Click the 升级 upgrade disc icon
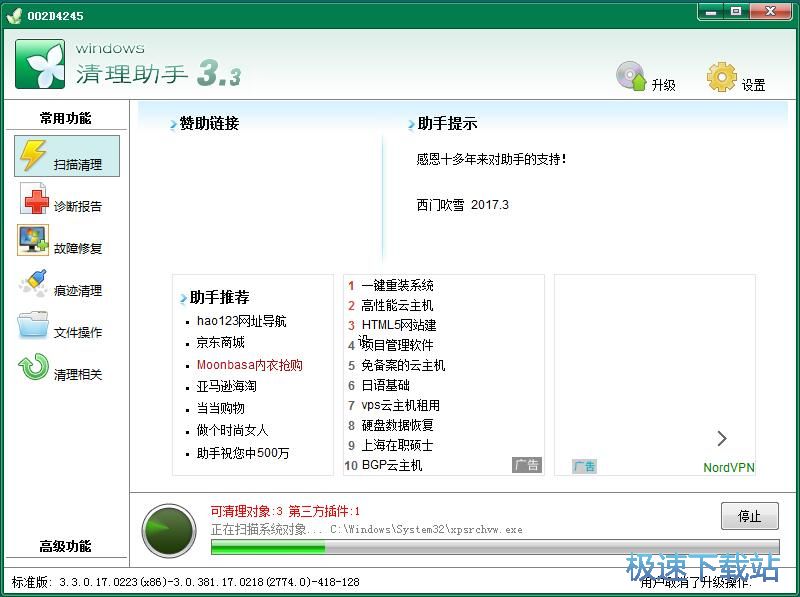 tap(632, 76)
